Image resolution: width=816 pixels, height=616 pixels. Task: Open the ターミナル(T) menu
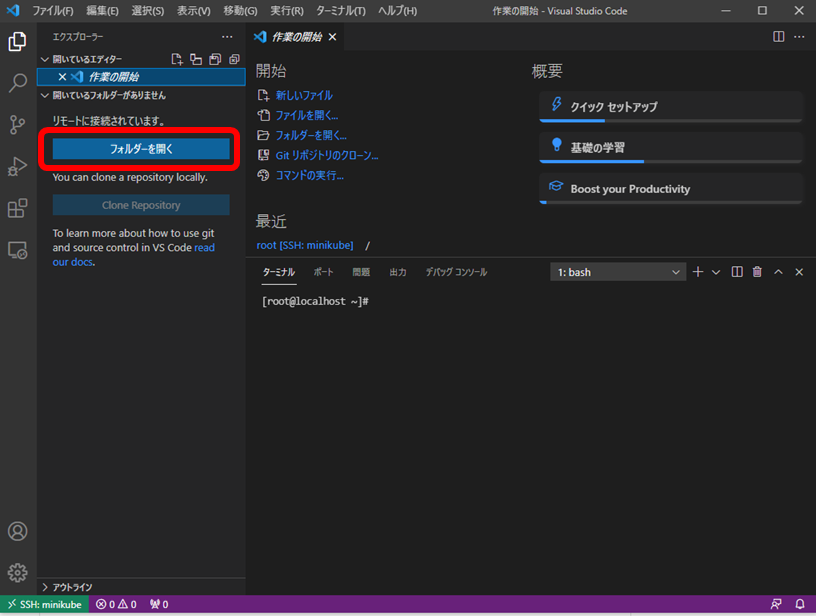click(341, 11)
